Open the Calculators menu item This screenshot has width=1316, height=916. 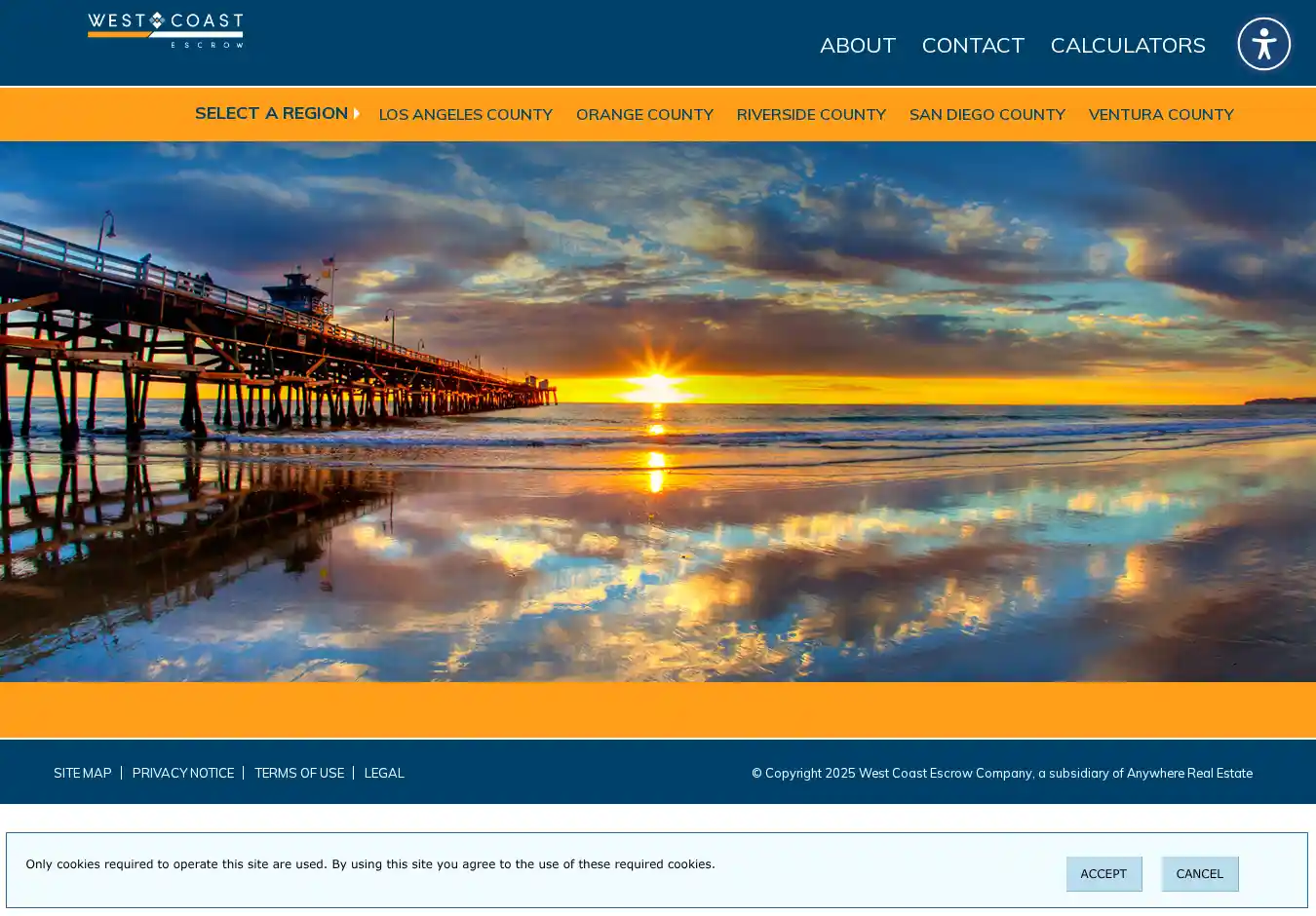pos(1127,45)
